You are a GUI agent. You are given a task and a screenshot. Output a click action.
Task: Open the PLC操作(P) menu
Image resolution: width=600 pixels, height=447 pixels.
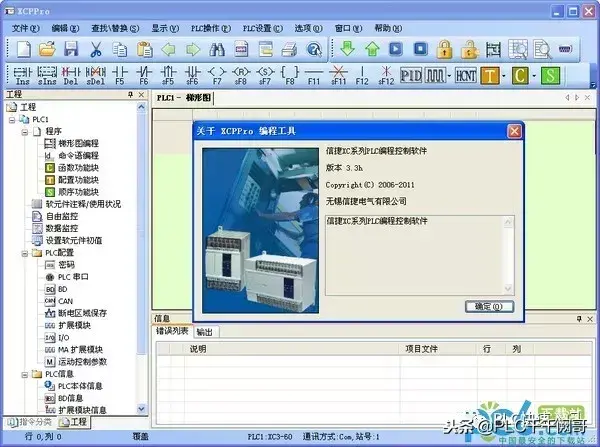[x=211, y=28]
